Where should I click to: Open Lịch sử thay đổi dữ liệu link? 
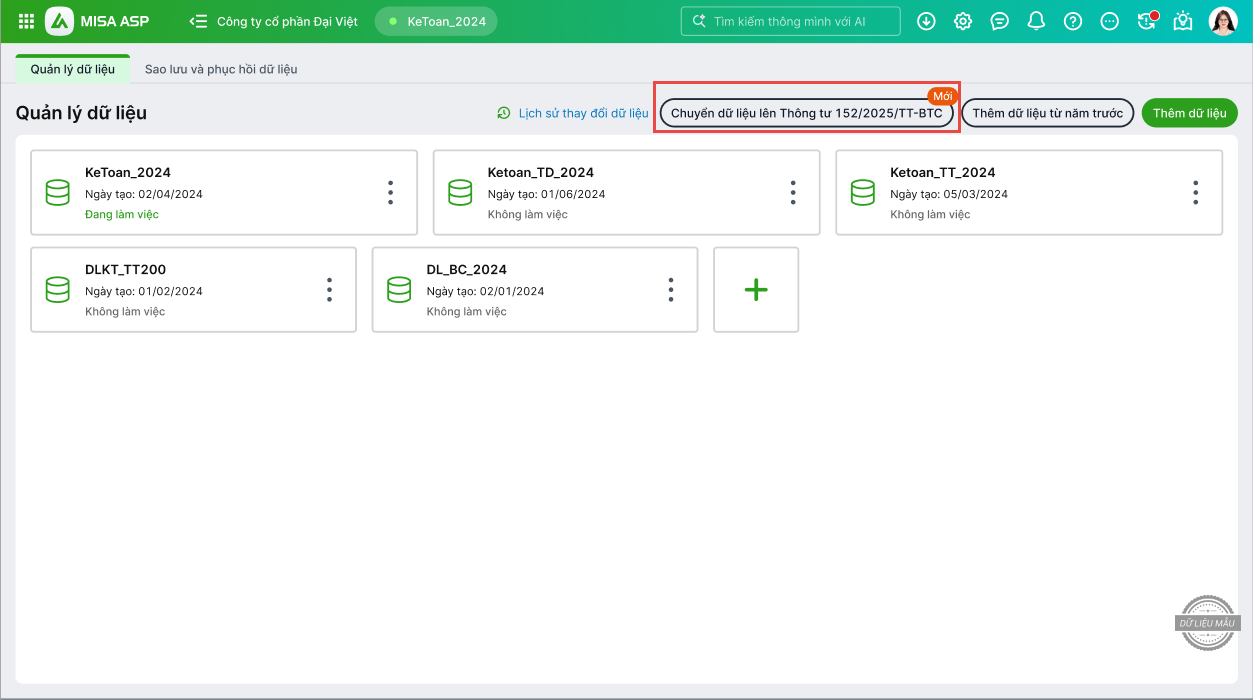[573, 113]
